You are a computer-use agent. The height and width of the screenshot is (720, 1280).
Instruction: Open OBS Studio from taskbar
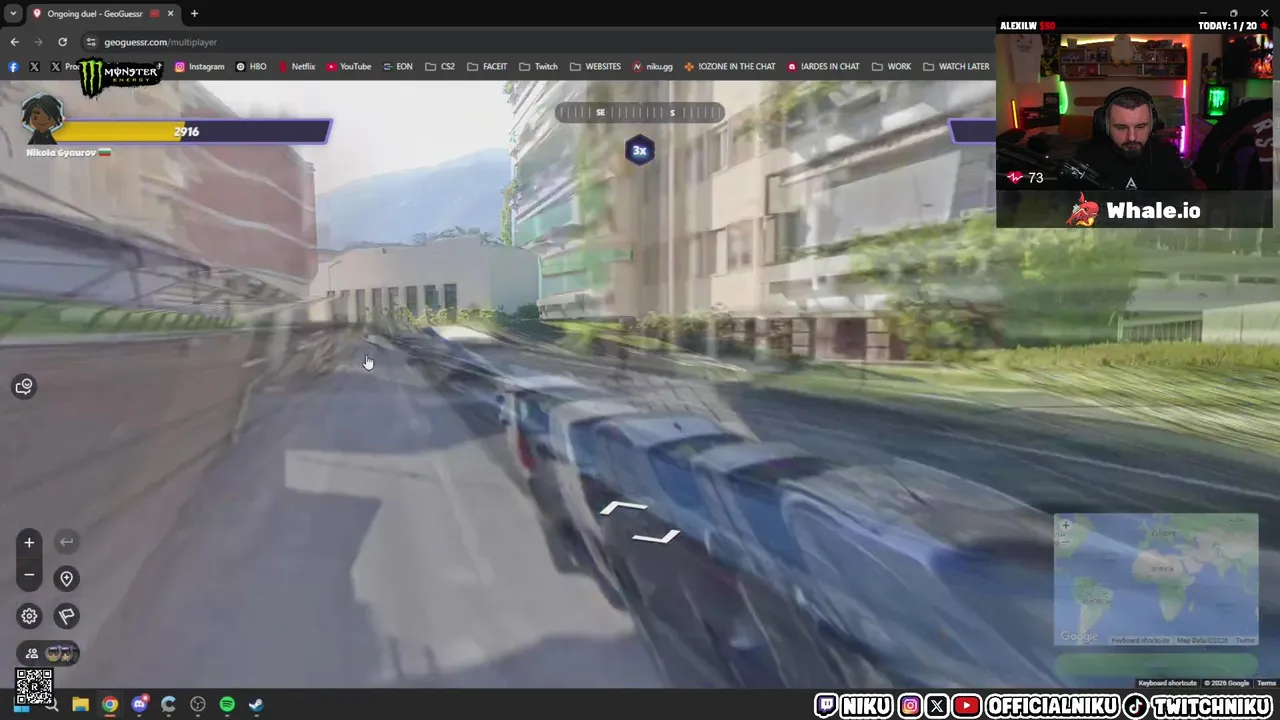[198, 705]
